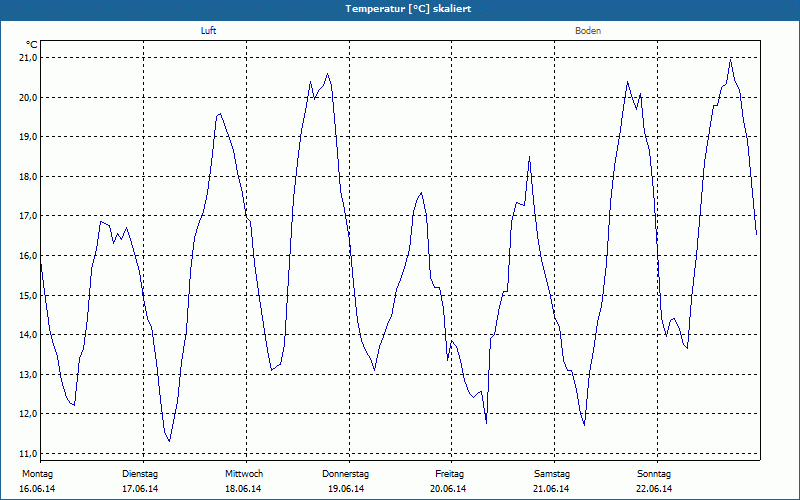800x500 pixels.
Task: Click the Sonntag day label
Action: [x=654, y=474]
